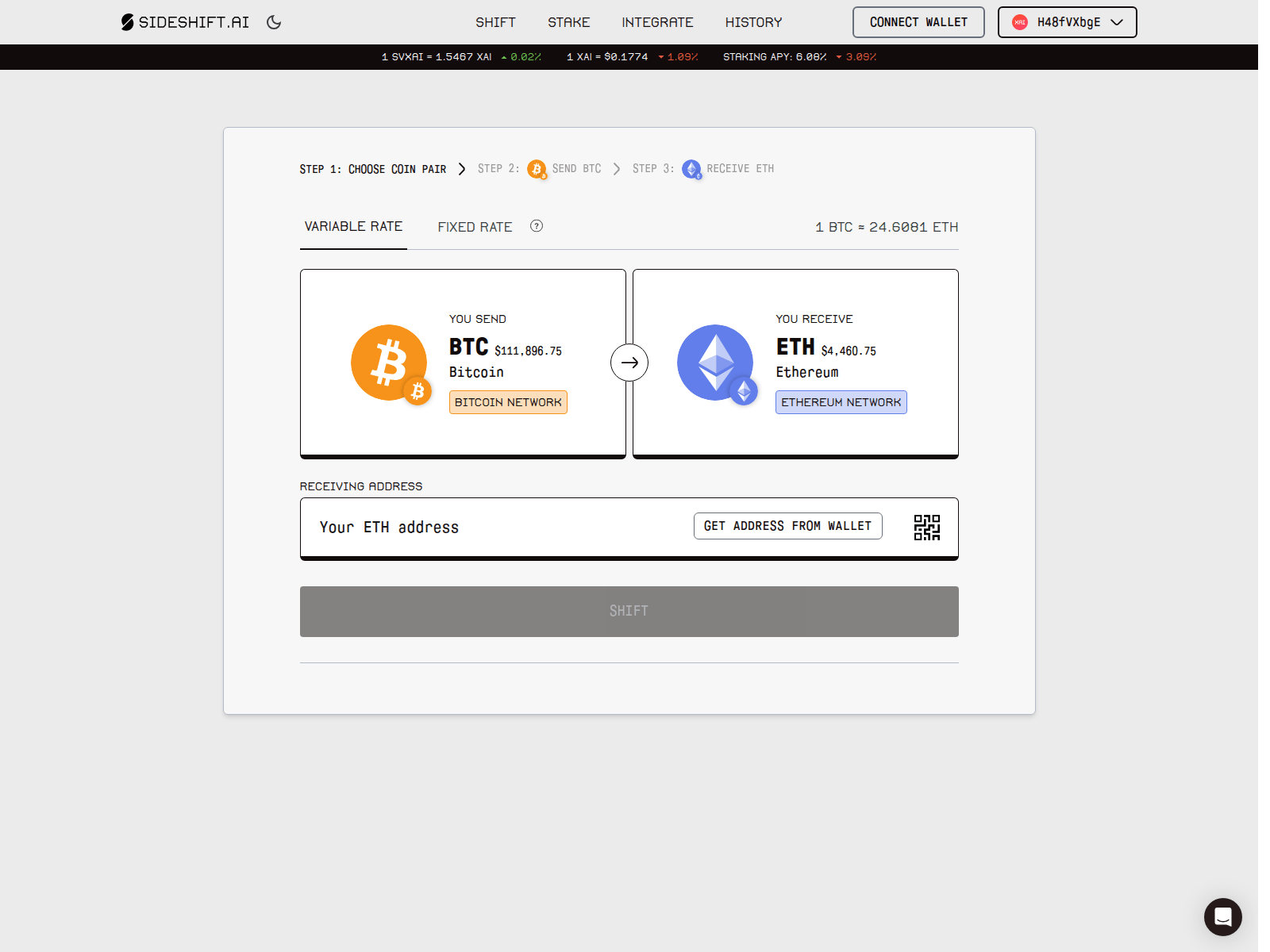Click GET ADDRESS FROM WALLET button
The image size is (1270, 952).
pos(787,526)
